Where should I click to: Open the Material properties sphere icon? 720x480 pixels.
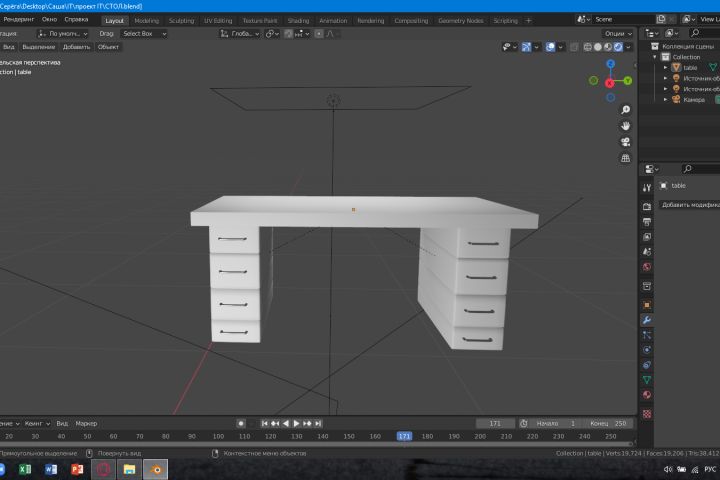click(x=647, y=395)
